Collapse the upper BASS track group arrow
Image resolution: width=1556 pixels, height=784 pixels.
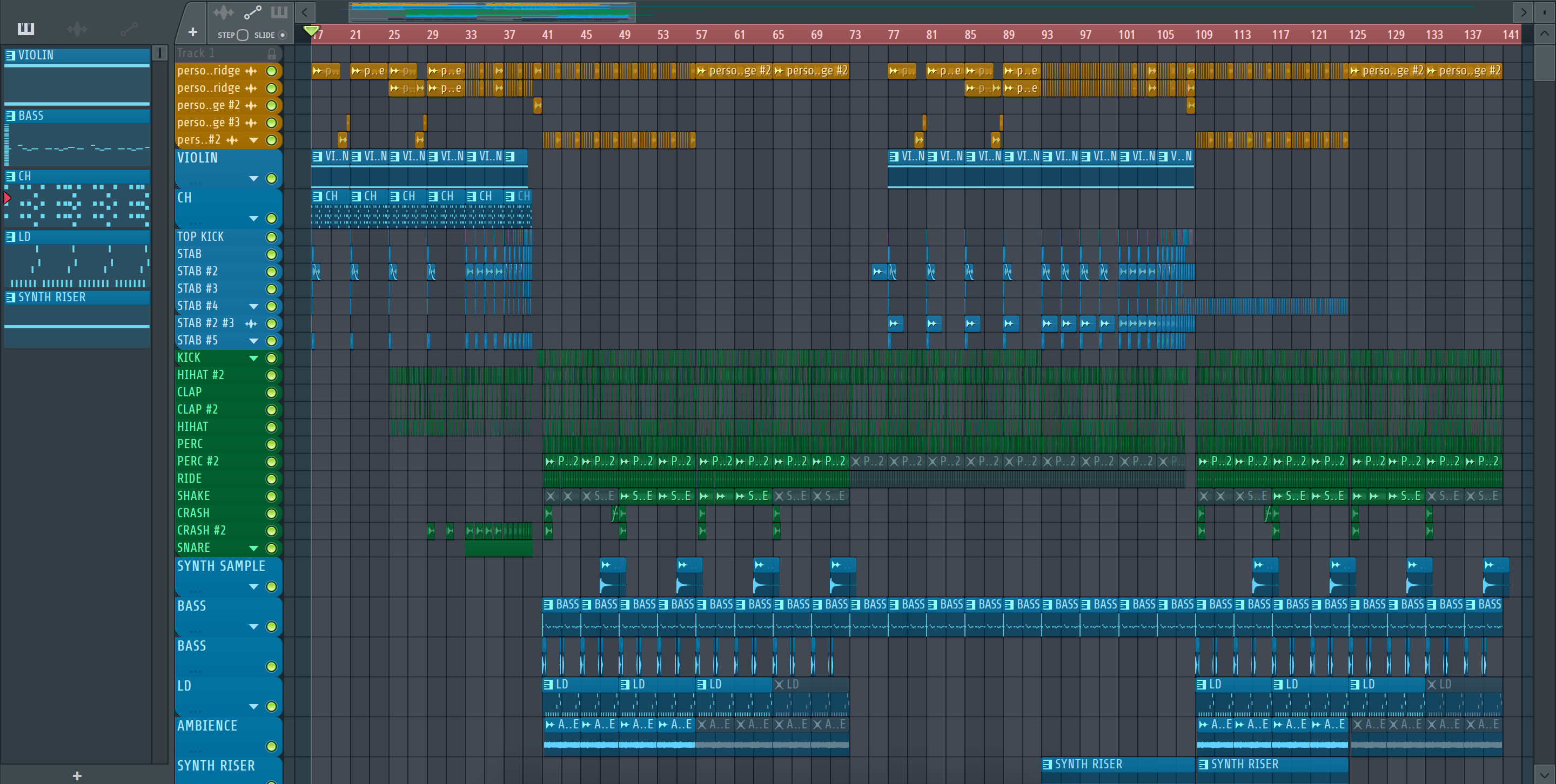point(254,626)
